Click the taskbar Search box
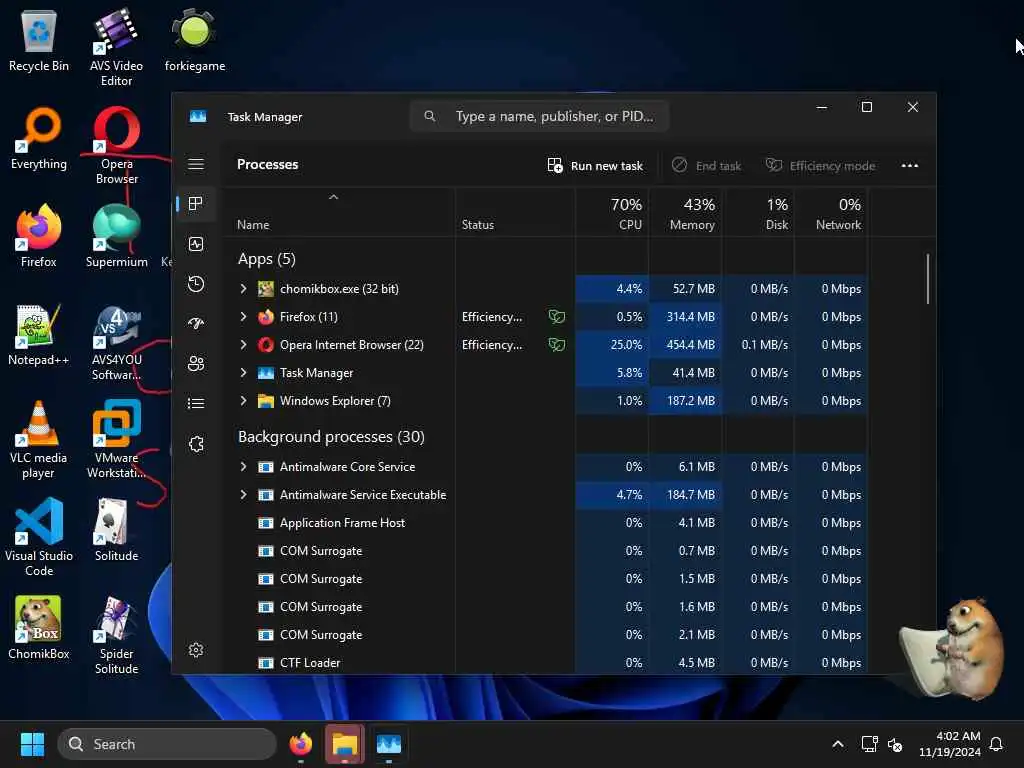The image size is (1024, 768). pos(167,744)
